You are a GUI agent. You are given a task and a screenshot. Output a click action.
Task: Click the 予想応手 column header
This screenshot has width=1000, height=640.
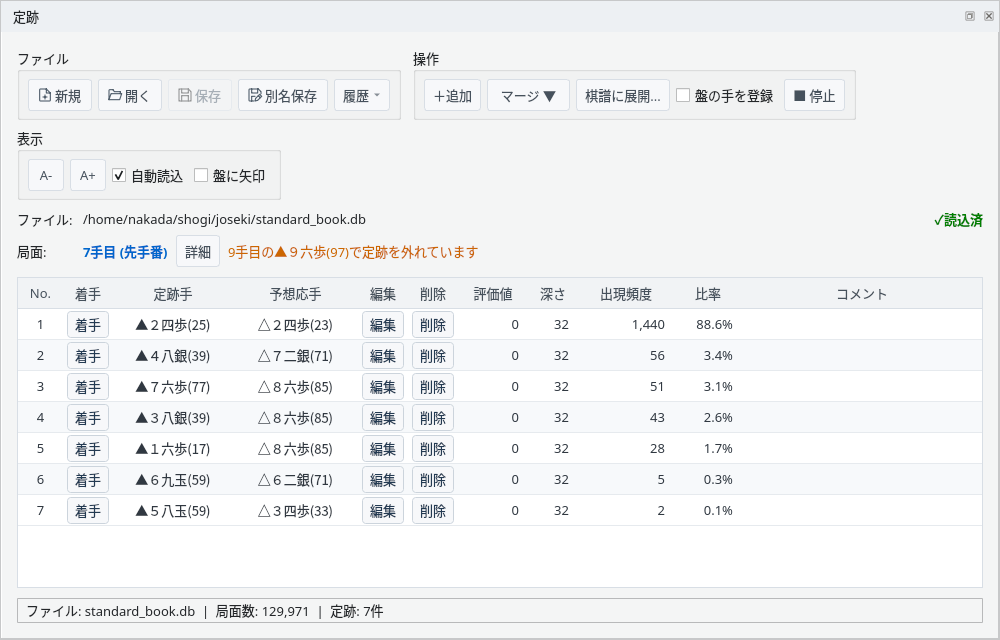pyautogui.click(x=295, y=294)
